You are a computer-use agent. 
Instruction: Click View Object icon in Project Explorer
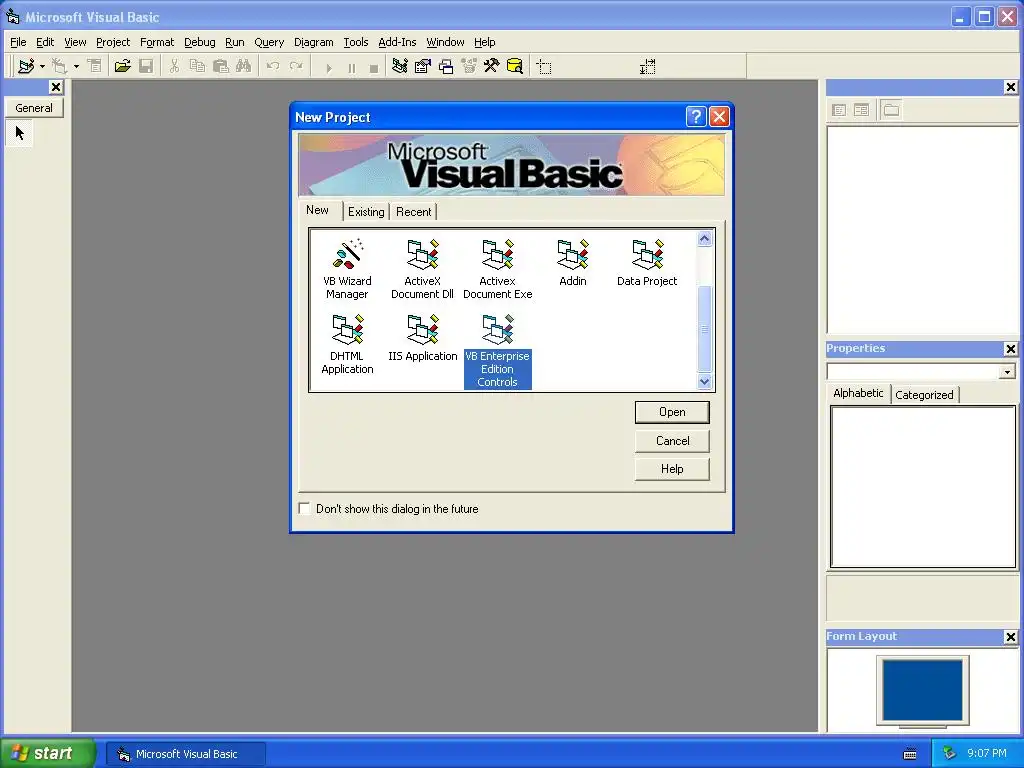(861, 110)
